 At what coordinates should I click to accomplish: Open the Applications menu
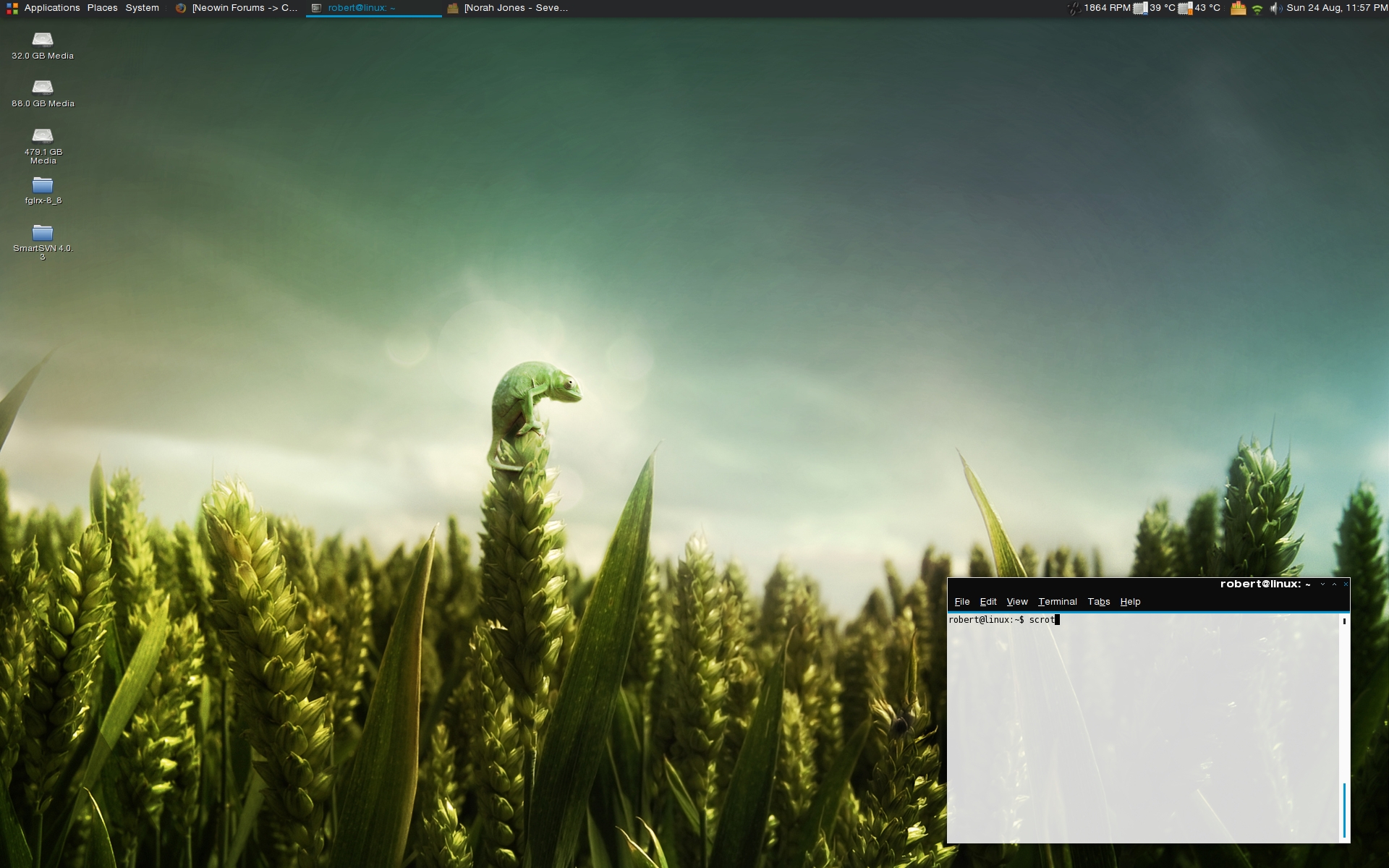point(51,8)
